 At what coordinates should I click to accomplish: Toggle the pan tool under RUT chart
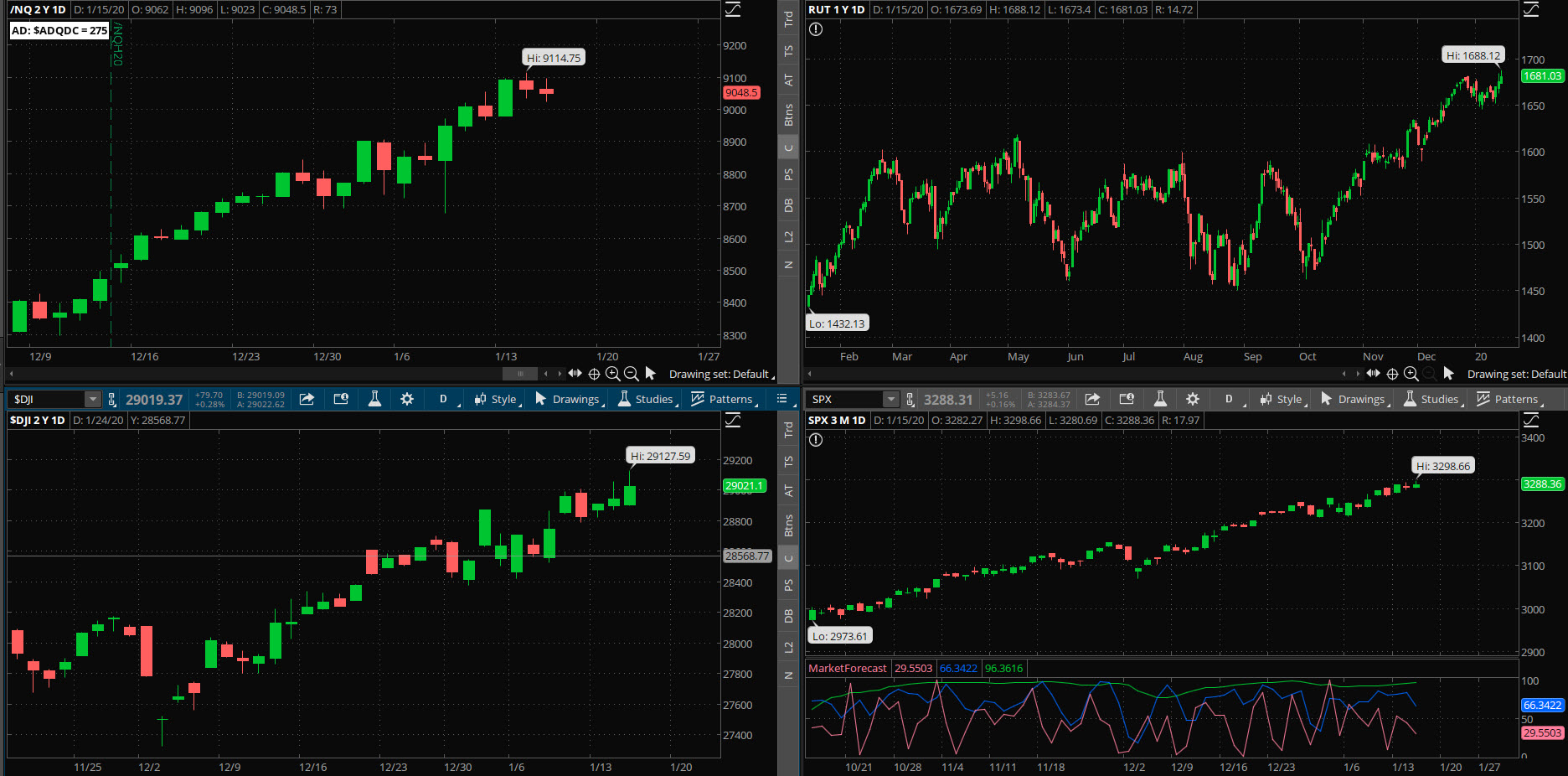[x=1373, y=374]
